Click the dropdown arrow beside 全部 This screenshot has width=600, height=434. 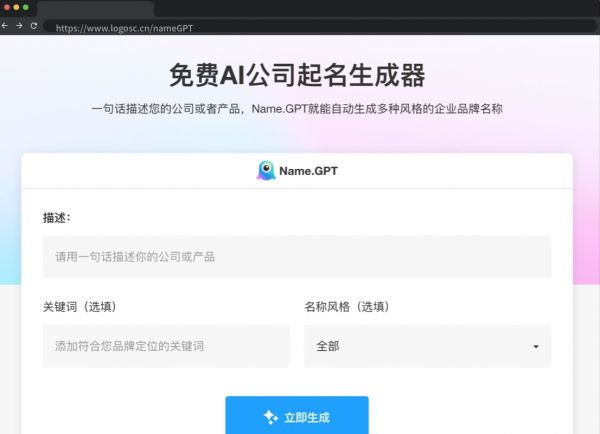pyautogui.click(x=536, y=347)
